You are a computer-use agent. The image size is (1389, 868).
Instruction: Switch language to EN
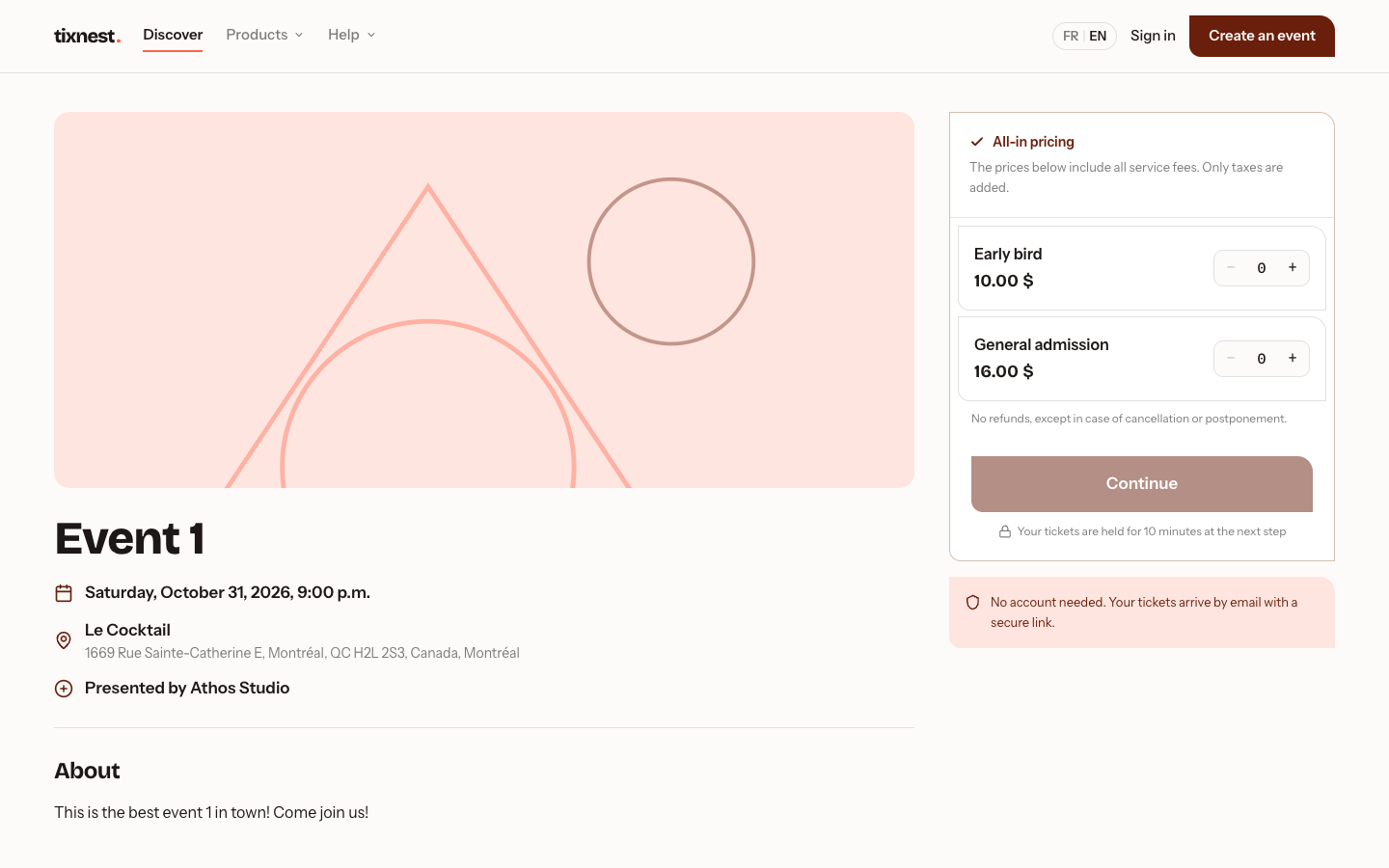(1098, 36)
